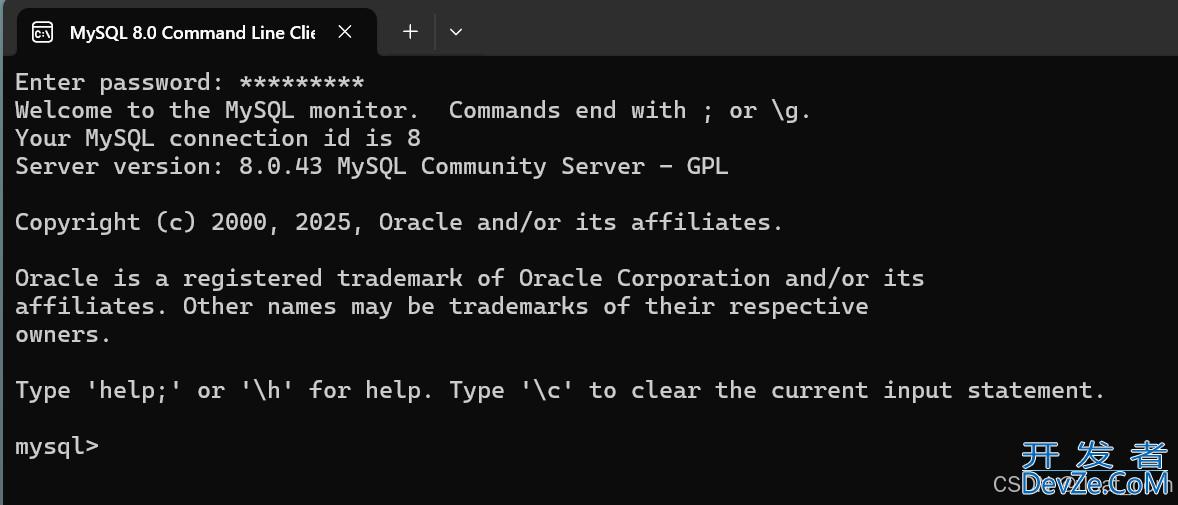This screenshot has height=505, width=1178.
Task: Click the blue 开发者 watermark logo
Action: [x=1094, y=456]
